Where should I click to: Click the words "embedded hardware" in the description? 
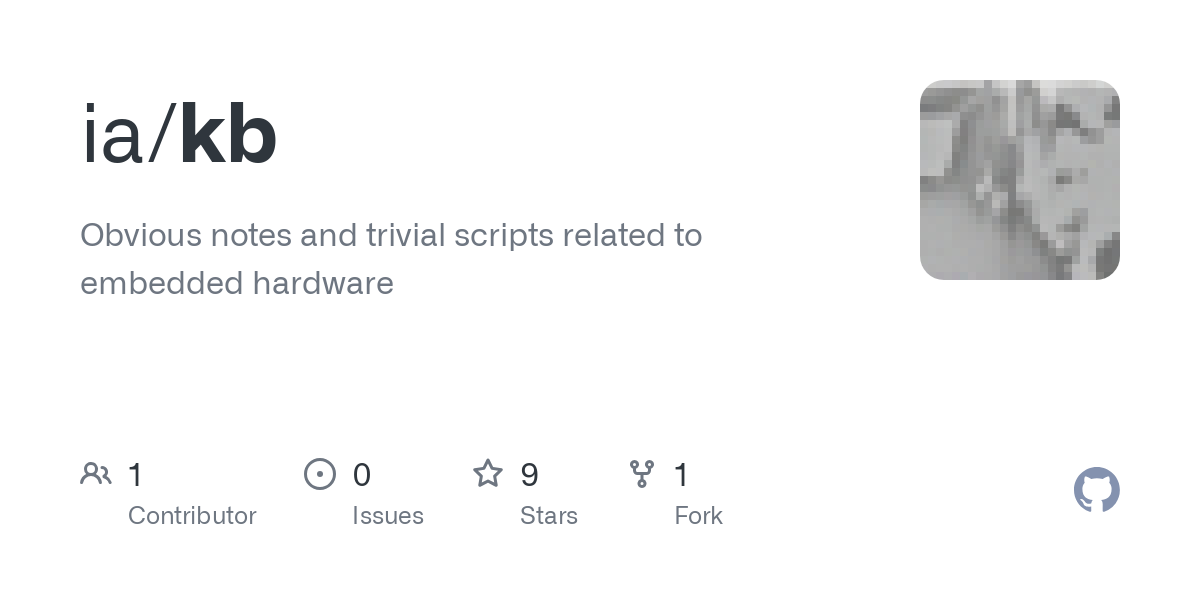tap(237, 284)
